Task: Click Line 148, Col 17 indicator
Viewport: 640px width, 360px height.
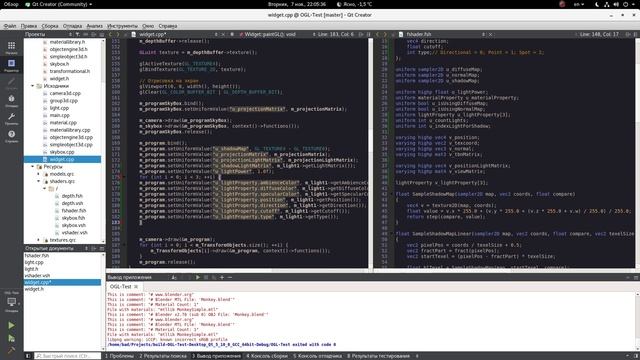Action: click(599, 34)
